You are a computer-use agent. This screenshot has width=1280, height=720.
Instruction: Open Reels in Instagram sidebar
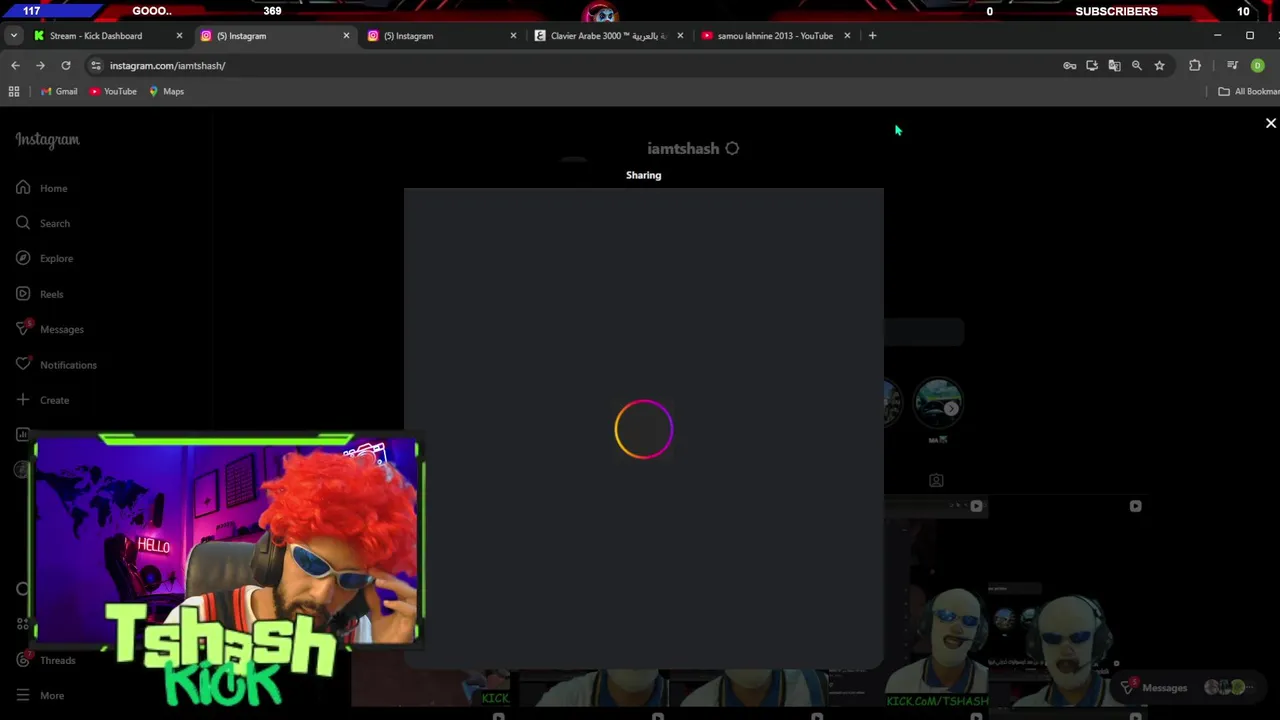(40, 294)
